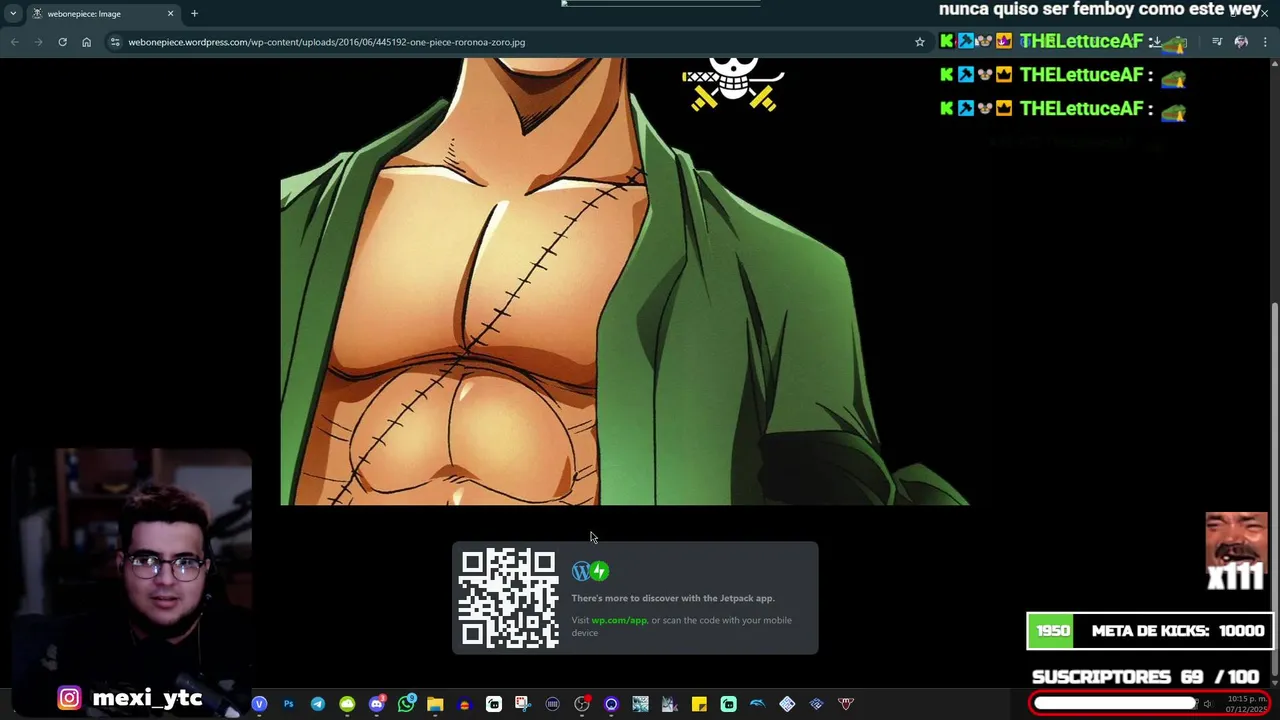Open the wp.com/app link
Screen dimensions: 1280x720
619,620
